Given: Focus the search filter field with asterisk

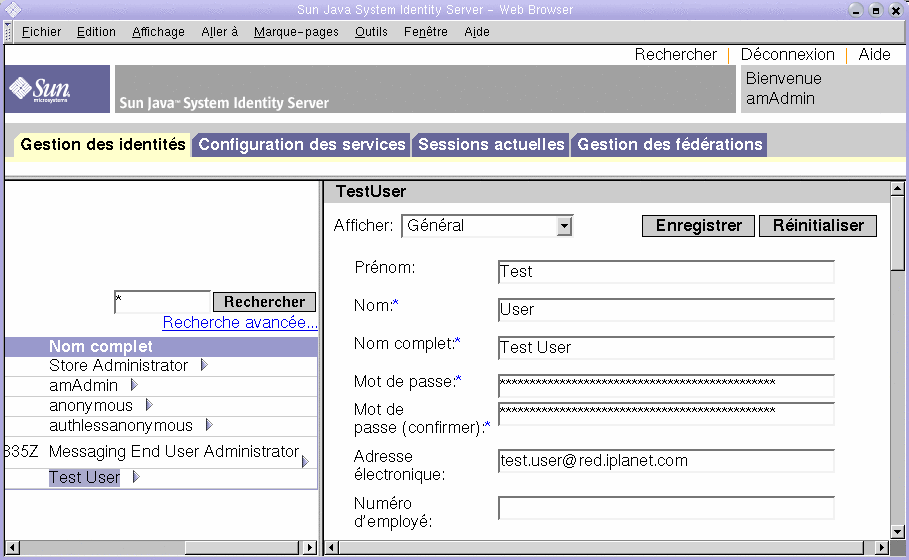Looking at the screenshot, I should point(162,302).
